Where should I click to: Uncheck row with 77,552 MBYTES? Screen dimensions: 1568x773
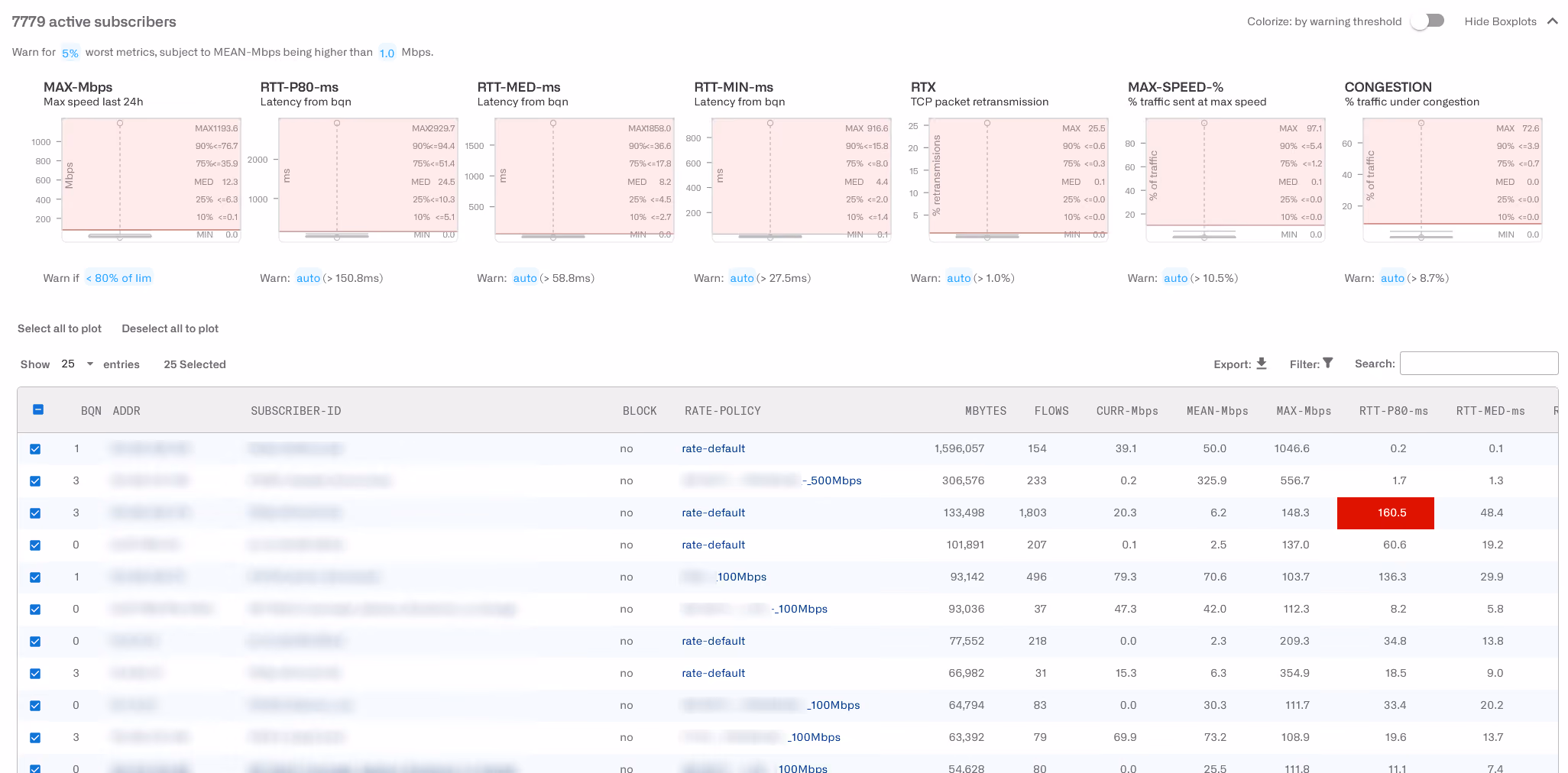coord(35,642)
